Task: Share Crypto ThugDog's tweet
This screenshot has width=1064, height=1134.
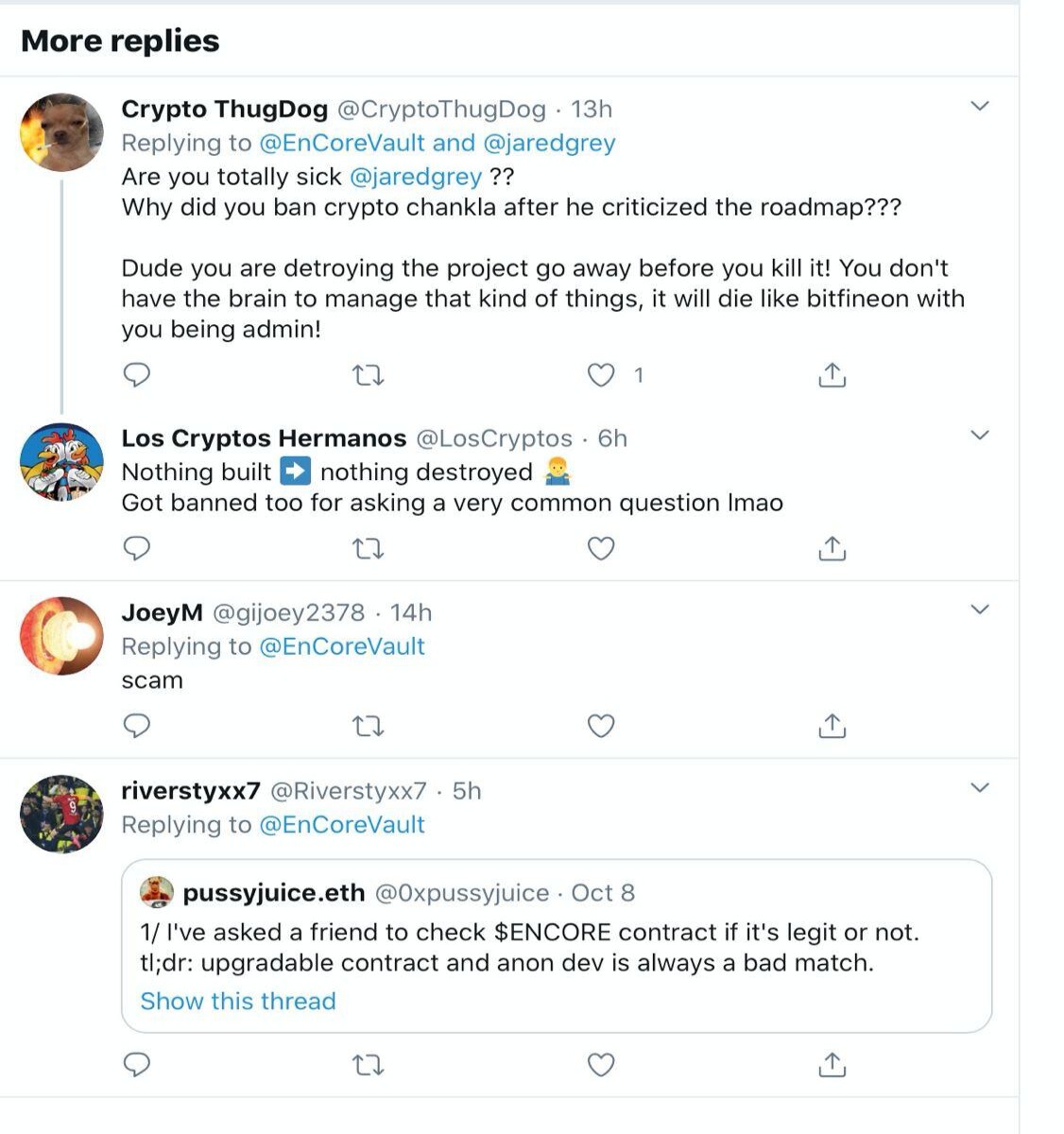Action: point(832,375)
